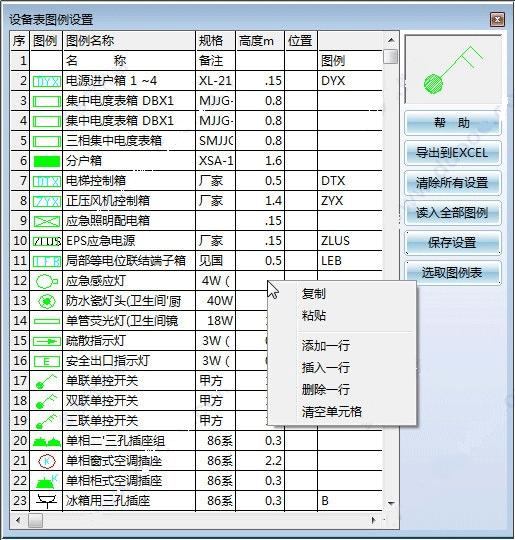Click 清空单元格 in the context menu
This screenshot has height=540, width=515.
click(332, 411)
